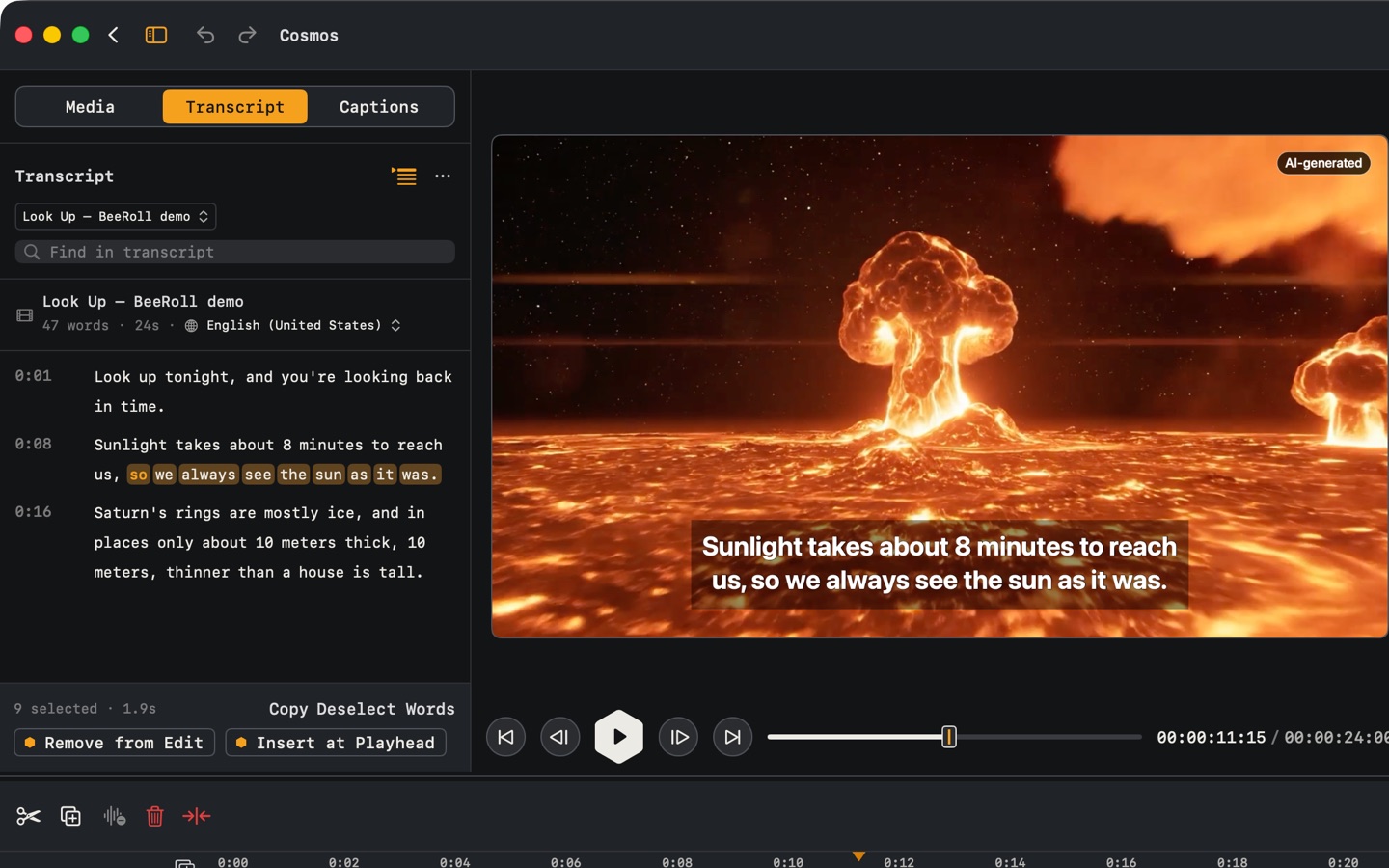The width and height of the screenshot is (1389, 868).
Task: Click the undo arrow
Action: pyautogui.click(x=205, y=36)
